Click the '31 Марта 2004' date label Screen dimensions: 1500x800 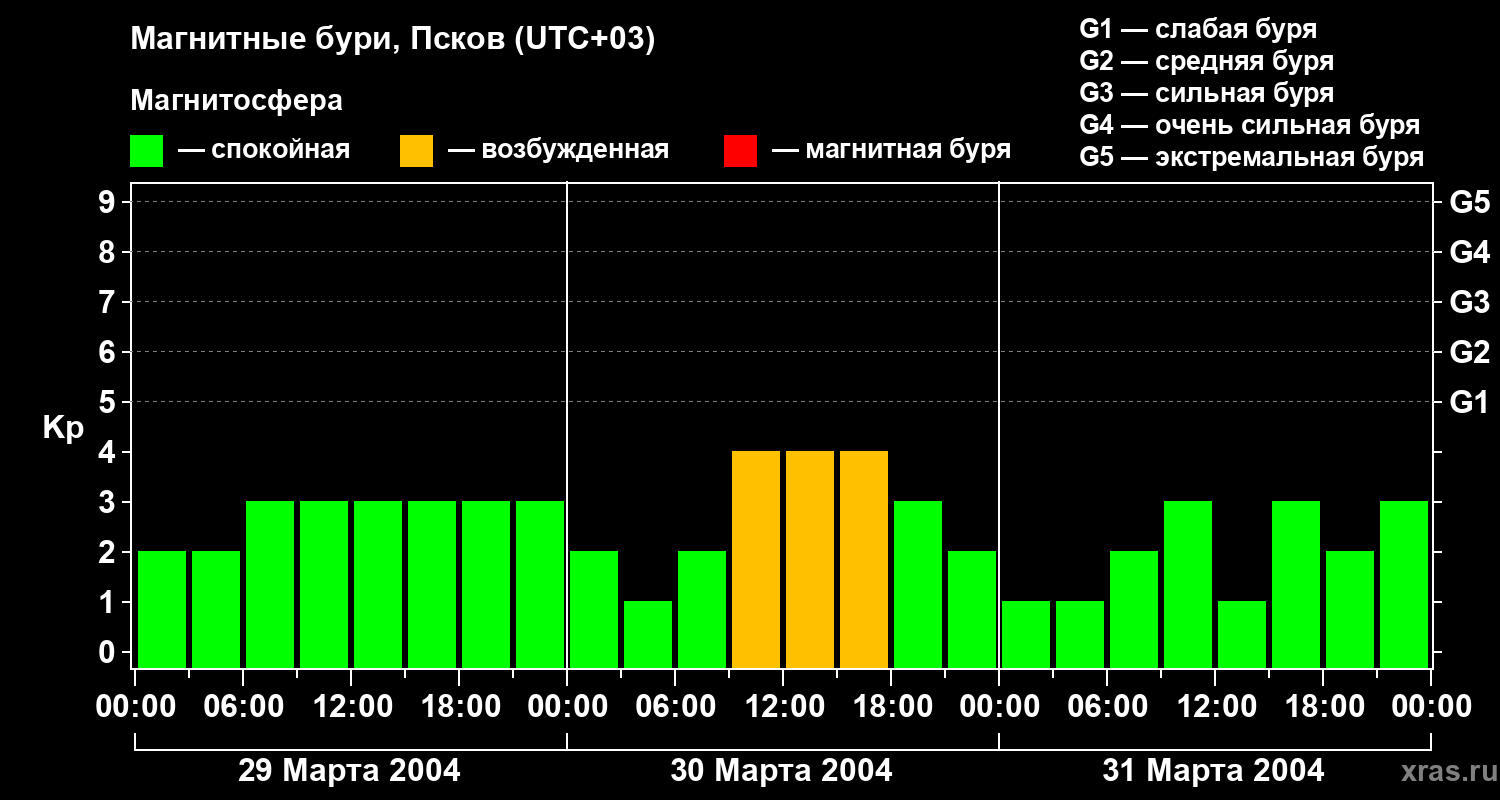point(1213,770)
